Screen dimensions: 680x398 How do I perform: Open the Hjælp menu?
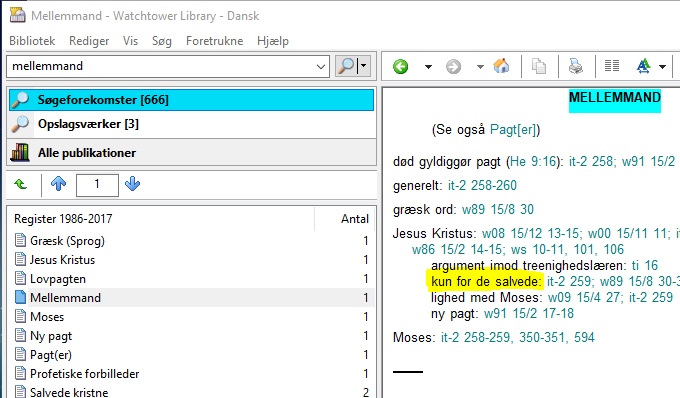(273, 41)
